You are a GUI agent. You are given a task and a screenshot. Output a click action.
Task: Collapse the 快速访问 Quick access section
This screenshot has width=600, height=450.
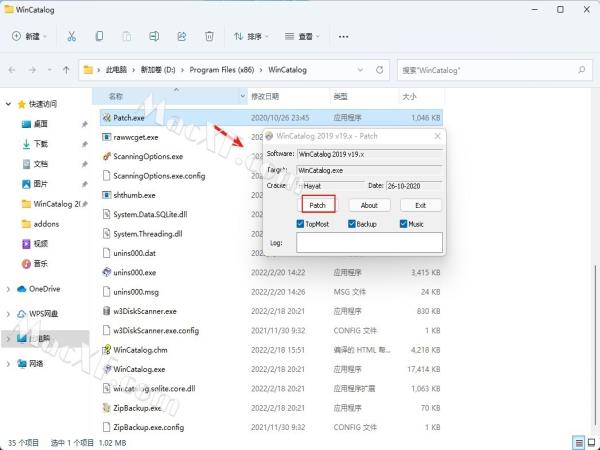coord(9,104)
